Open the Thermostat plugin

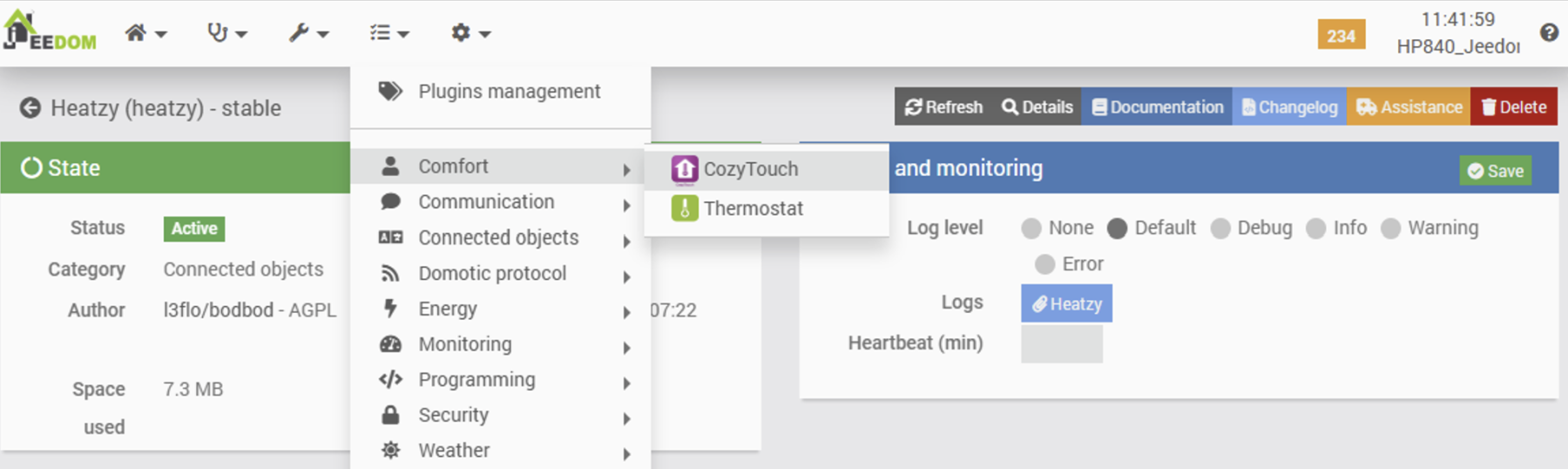tap(753, 208)
